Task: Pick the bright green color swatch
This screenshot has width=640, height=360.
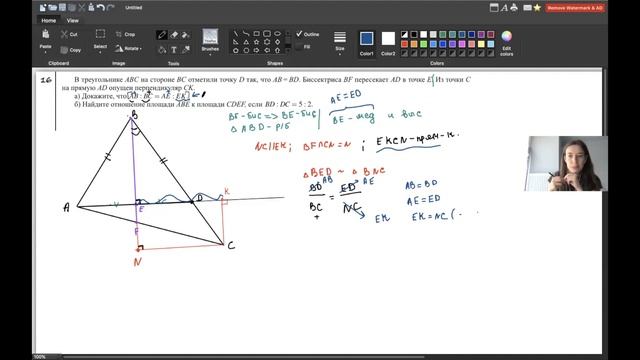Action: click(x=424, y=44)
